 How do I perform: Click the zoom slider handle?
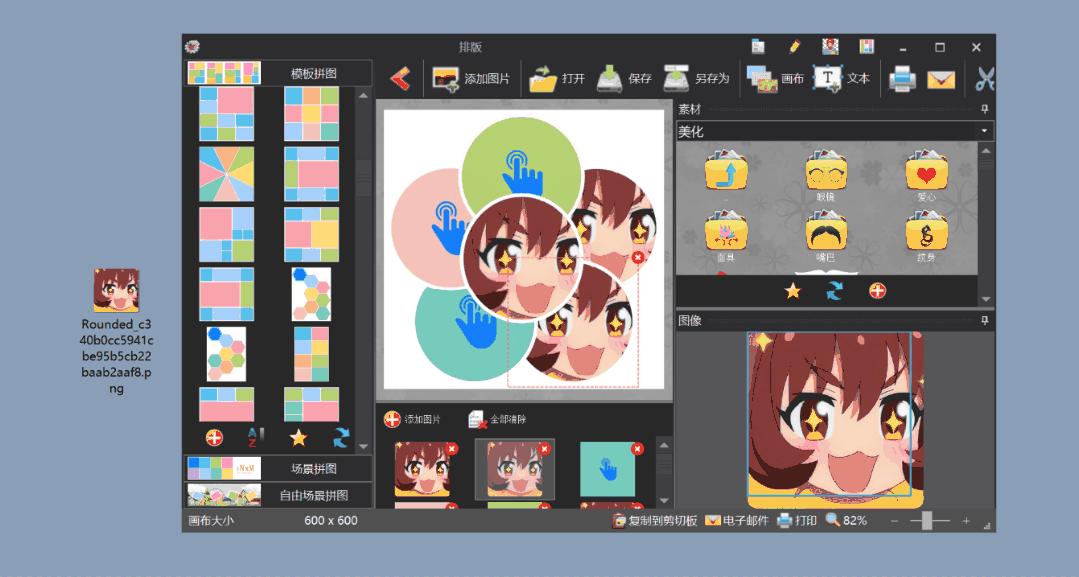coord(927,521)
